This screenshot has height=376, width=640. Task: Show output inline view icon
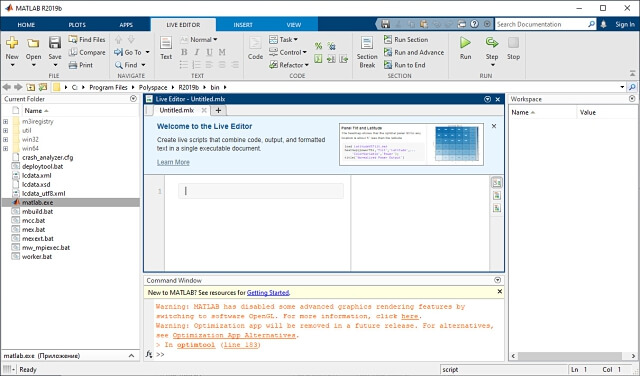(x=497, y=196)
